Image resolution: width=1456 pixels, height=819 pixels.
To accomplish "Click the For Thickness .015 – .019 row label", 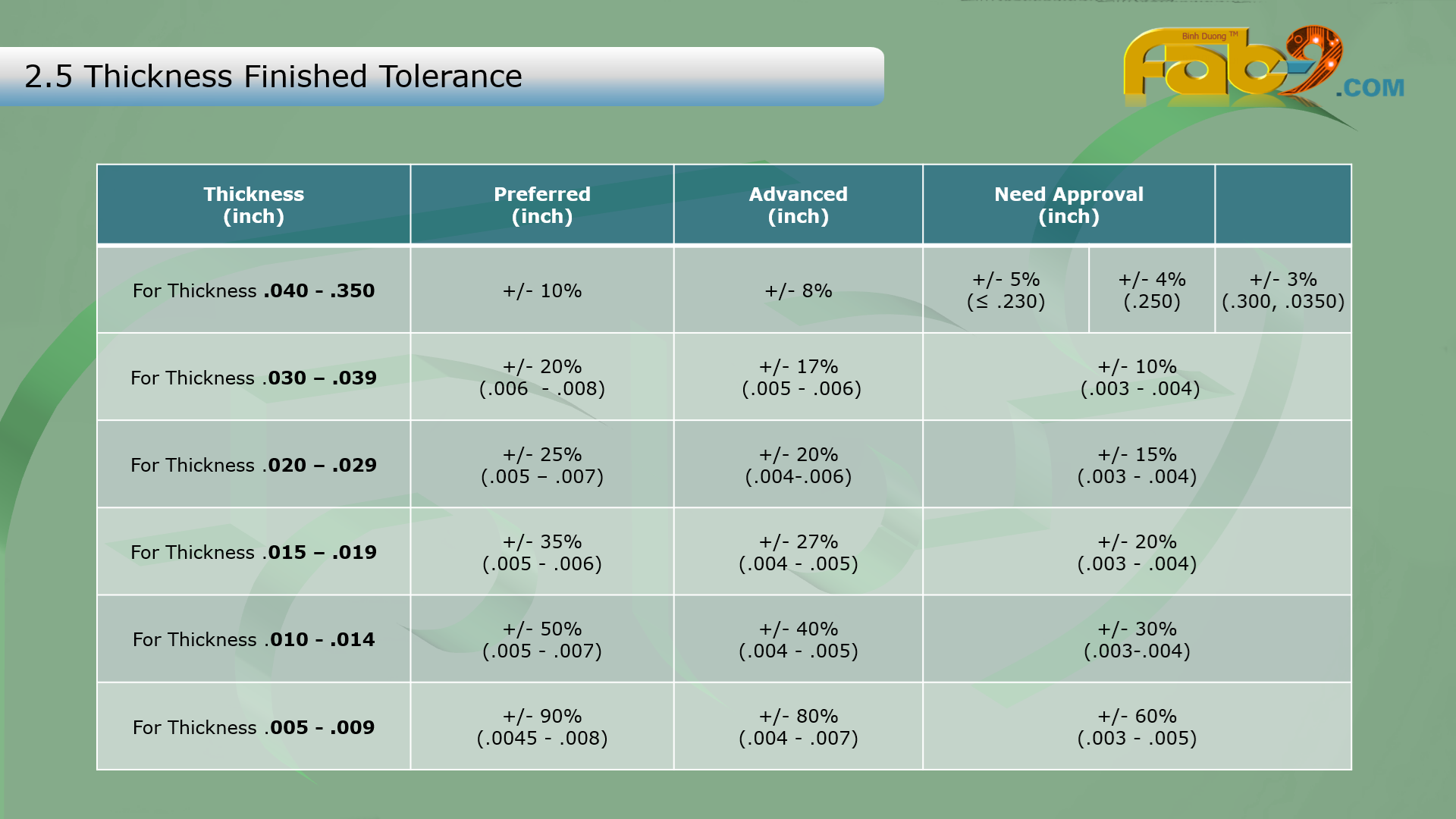I will [253, 552].
